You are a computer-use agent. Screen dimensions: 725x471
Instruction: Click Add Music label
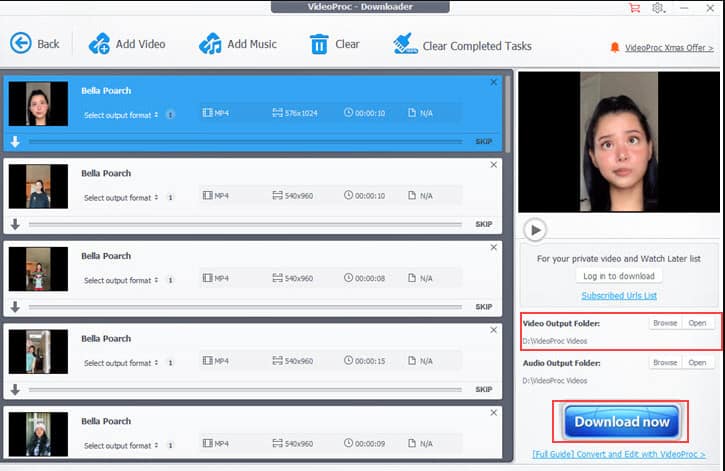(252, 44)
